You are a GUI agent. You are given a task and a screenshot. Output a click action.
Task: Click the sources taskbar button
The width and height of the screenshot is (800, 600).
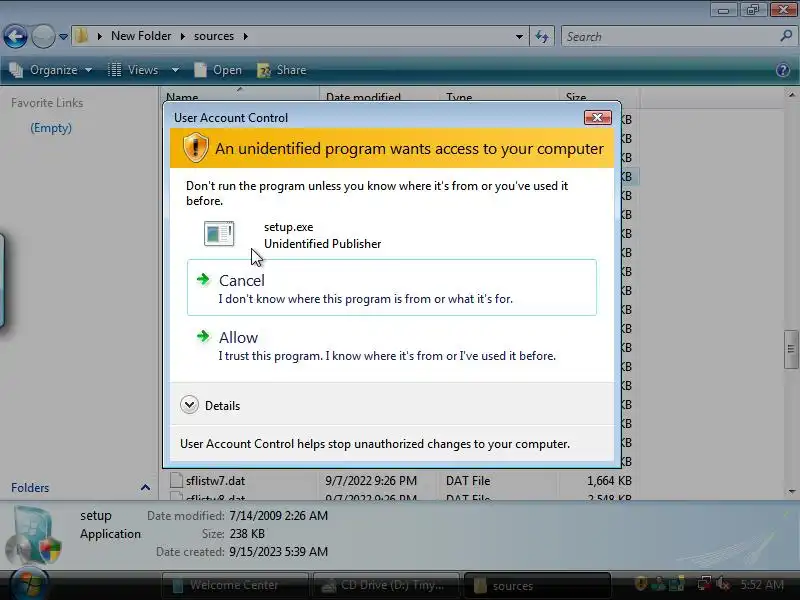click(x=537, y=586)
